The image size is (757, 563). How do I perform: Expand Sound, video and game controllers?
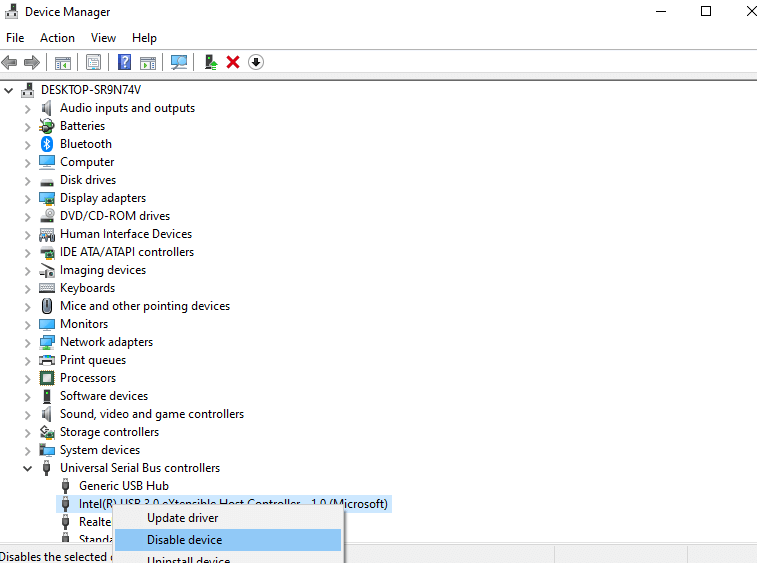coord(28,415)
